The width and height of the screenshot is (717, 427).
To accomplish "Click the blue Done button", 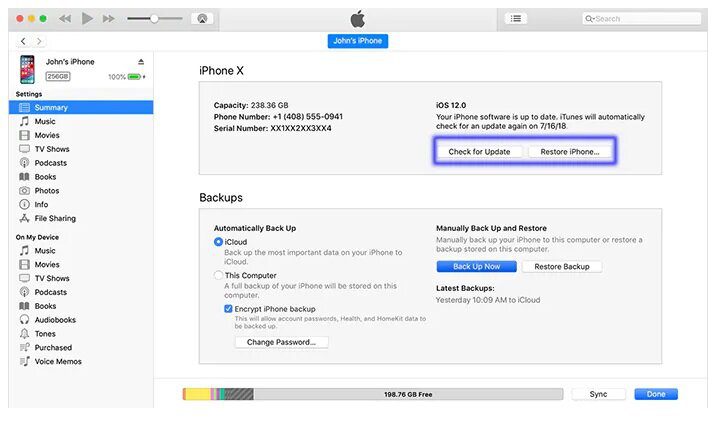I will 656,394.
